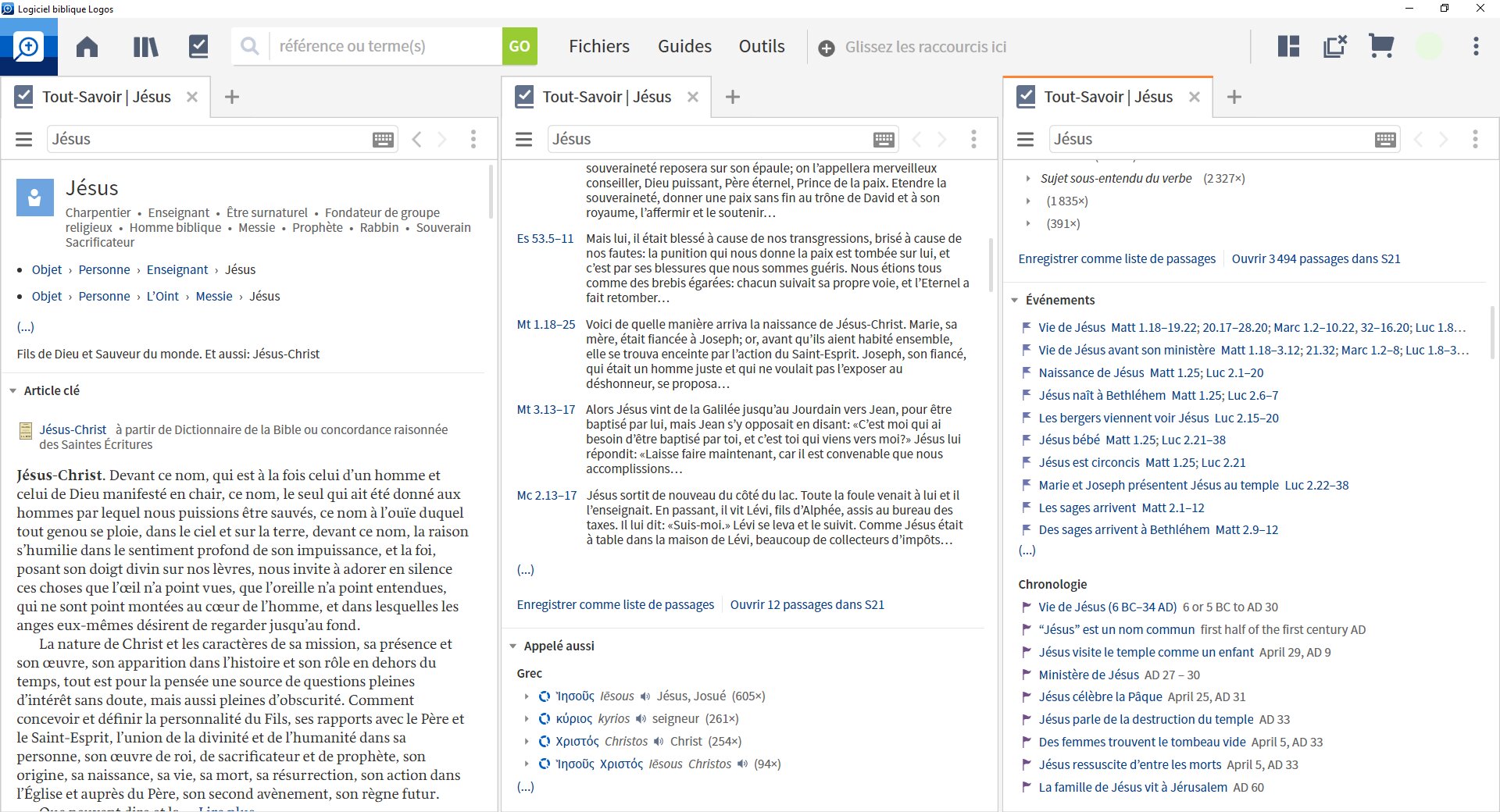Click the close all panels icon
This screenshot has height=812, width=1500.
pos(1335,46)
